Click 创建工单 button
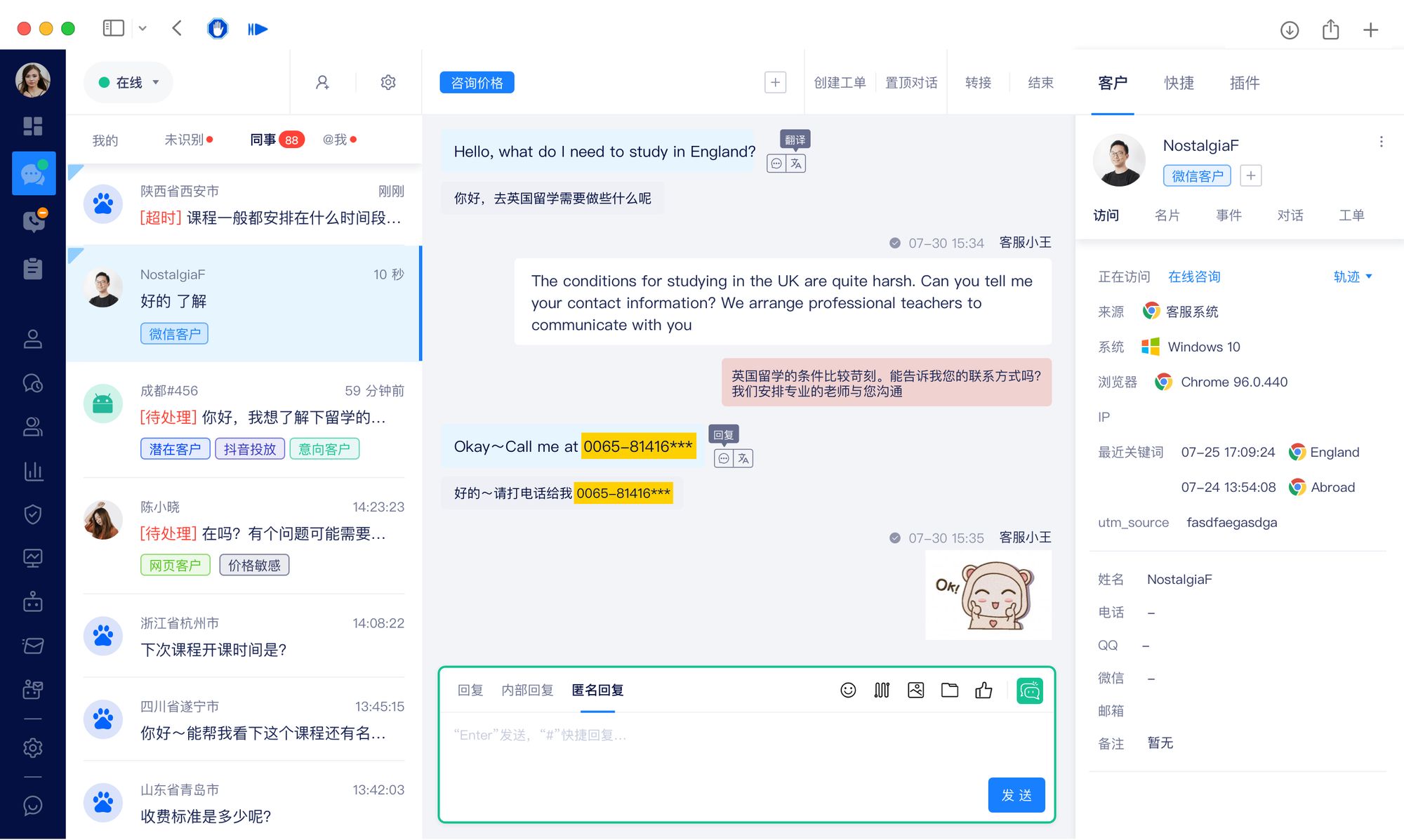This screenshot has width=1404, height=840. [840, 83]
